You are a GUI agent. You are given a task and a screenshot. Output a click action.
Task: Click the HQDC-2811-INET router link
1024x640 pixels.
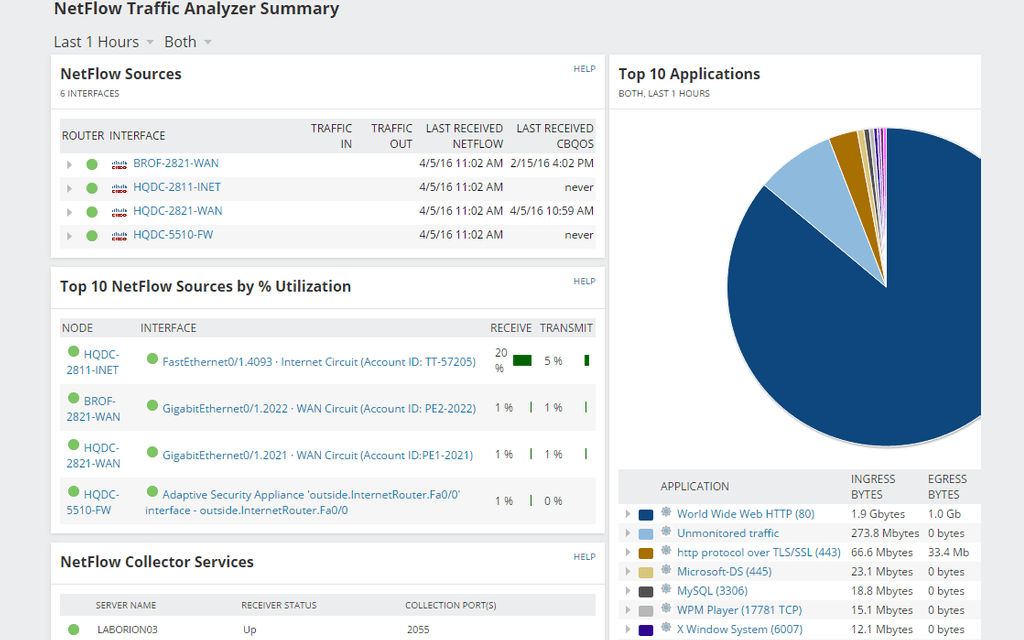178,187
